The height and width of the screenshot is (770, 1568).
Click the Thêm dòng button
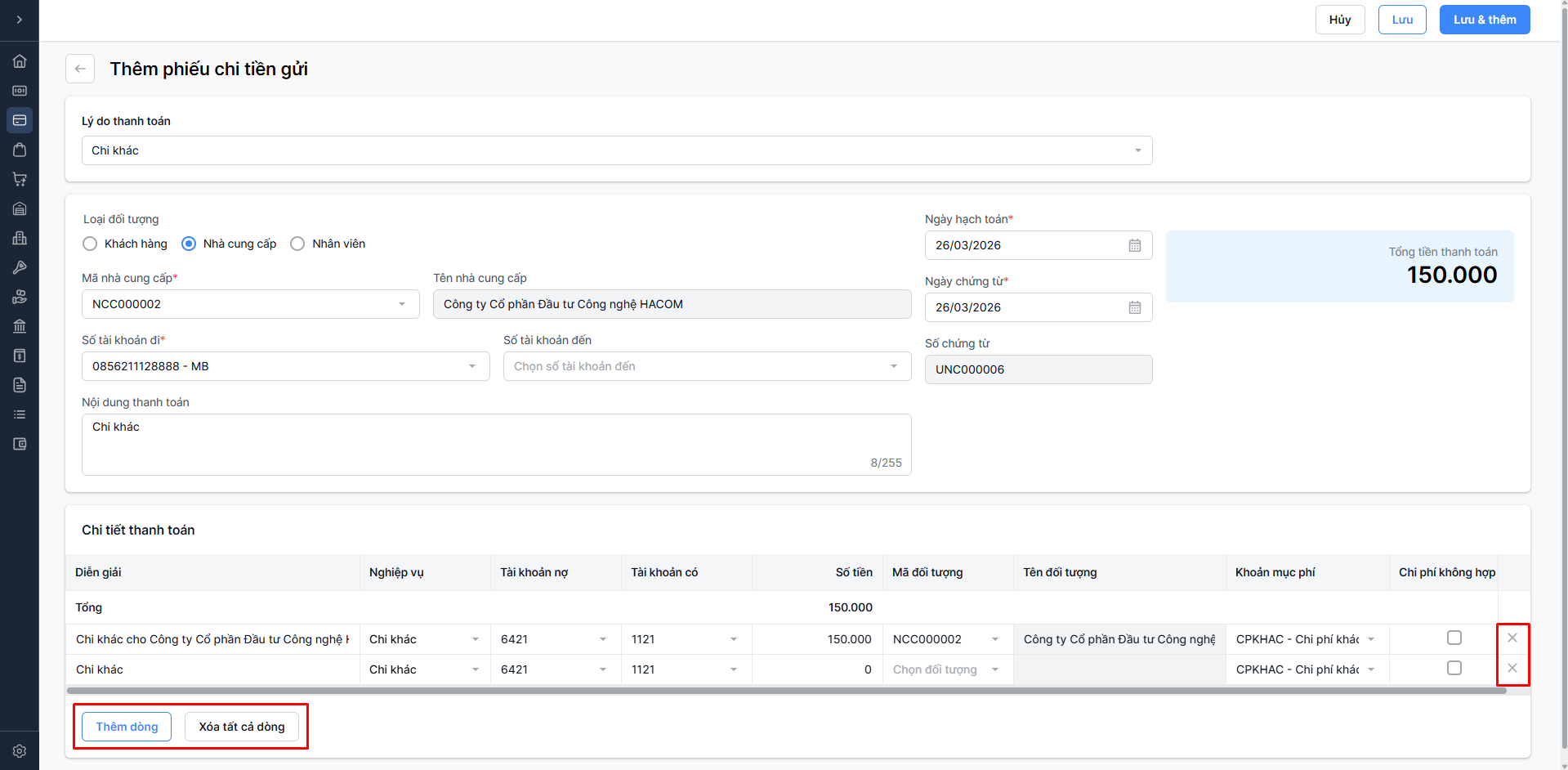[x=127, y=727]
